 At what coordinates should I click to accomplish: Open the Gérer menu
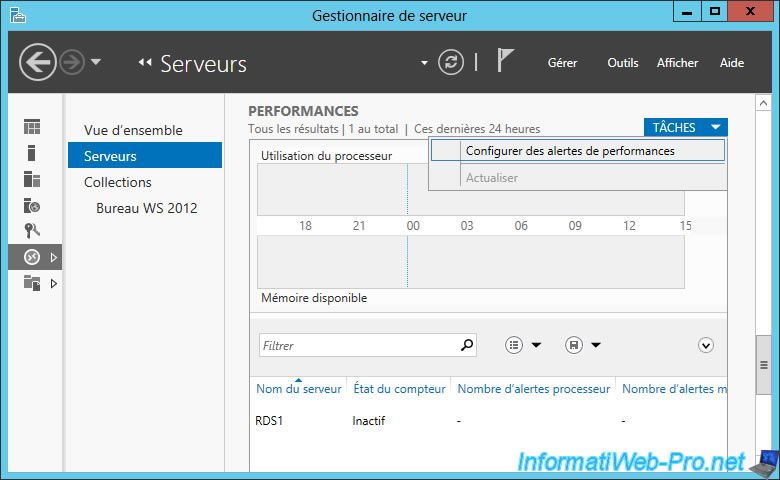[x=562, y=63]
